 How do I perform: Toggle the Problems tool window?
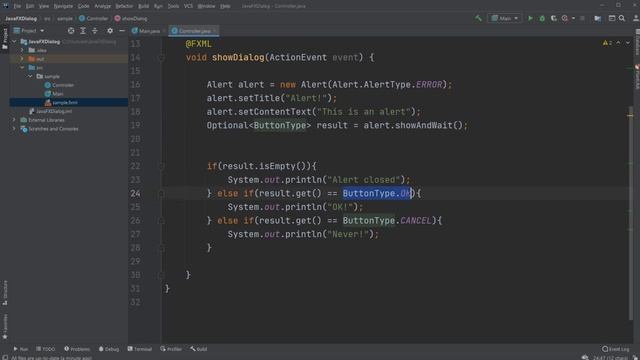[77, 349]
